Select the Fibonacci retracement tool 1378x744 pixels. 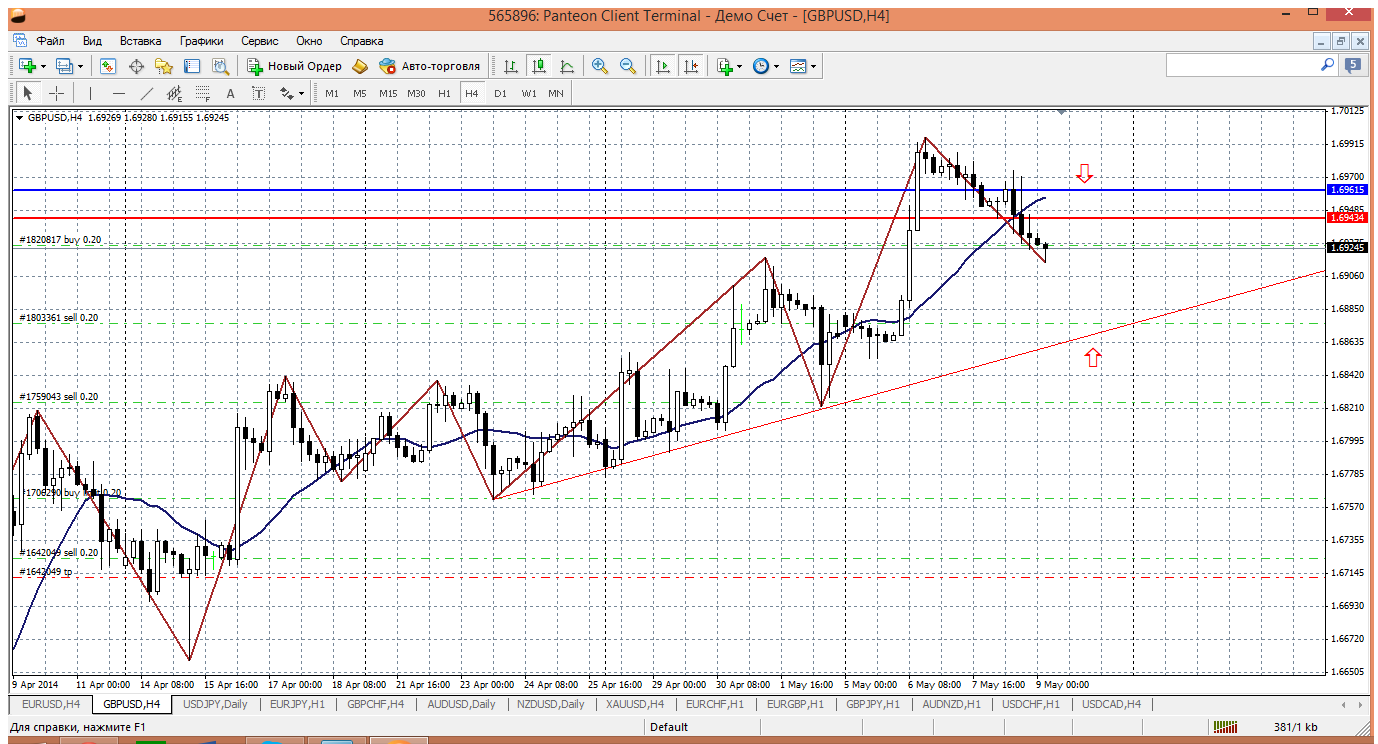tap(203, 93)
